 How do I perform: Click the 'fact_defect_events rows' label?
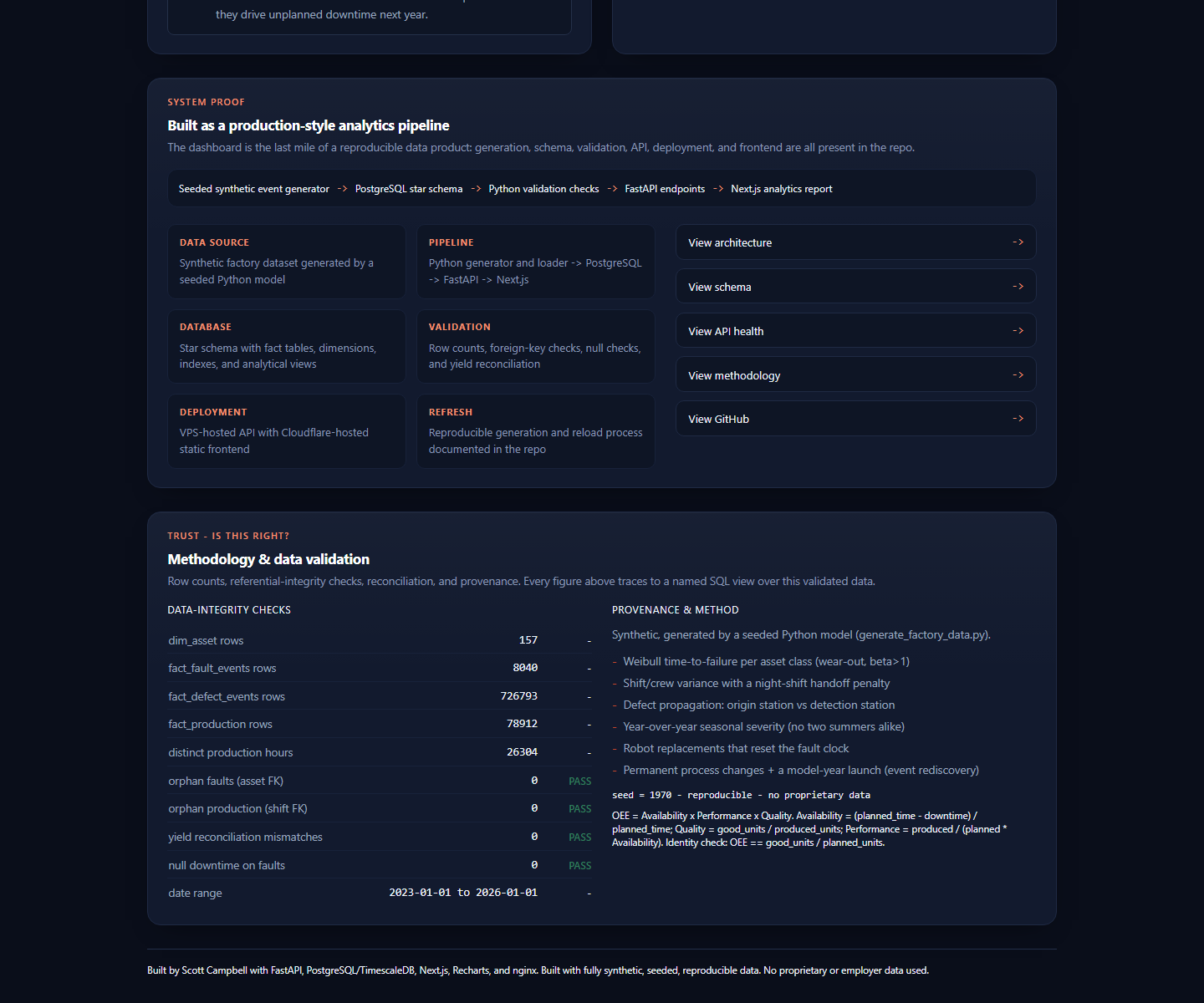click(x=227, y=696)
